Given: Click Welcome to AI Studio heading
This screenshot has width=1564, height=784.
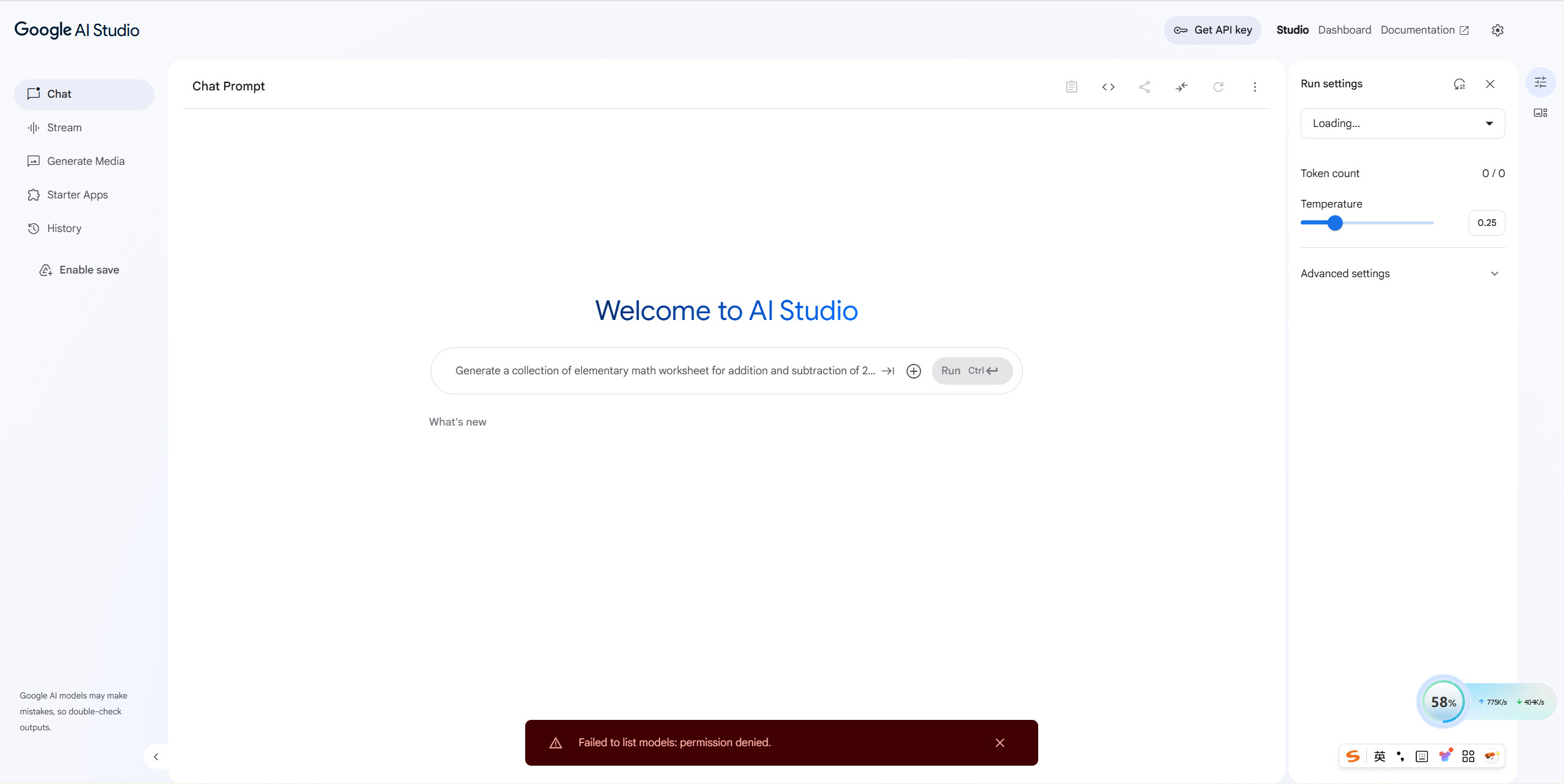Looking at the screenshot, I should click(726, 311).
